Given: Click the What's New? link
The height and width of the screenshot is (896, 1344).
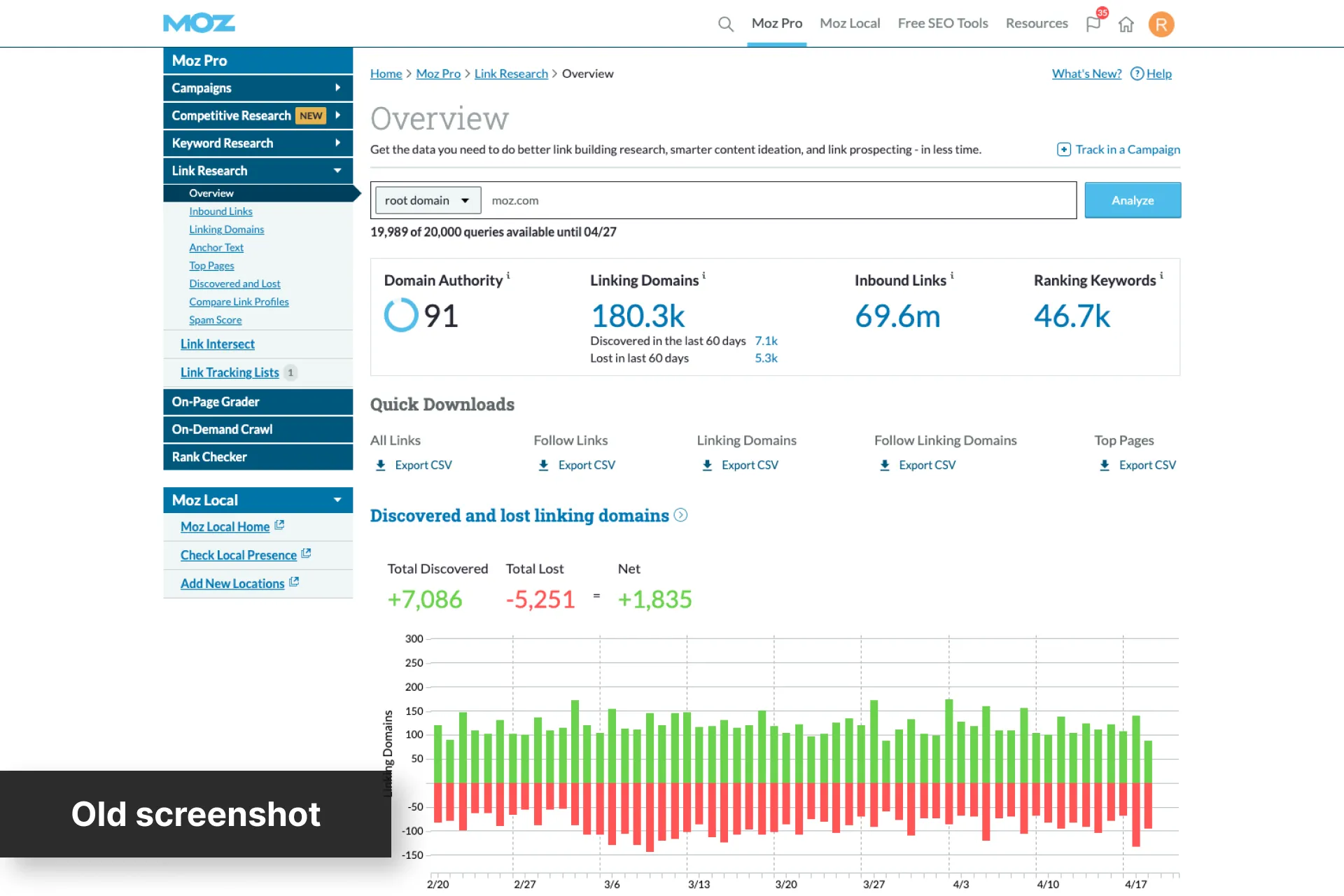Looking at the screenshot, I should coord(1086,73).
